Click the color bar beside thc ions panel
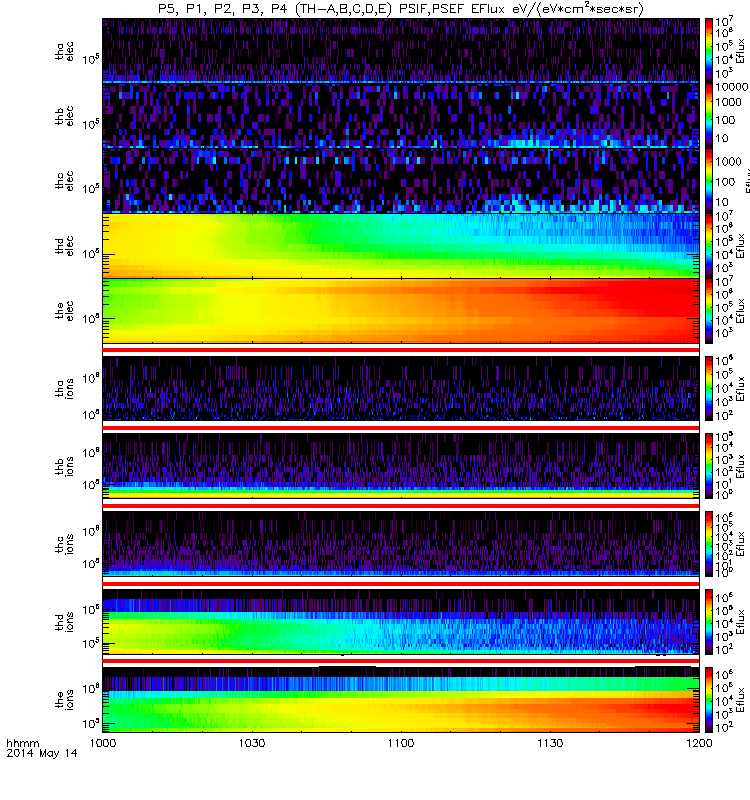750x800 pixels. tap(709, 544)
